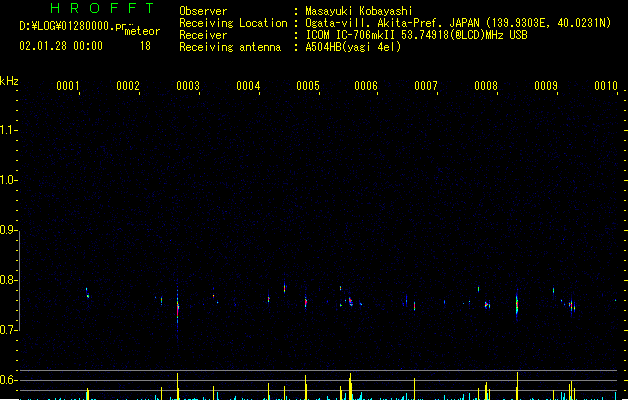The width and height of the screenshot is (629, 400).
Task: Click the 0.6 kHz axis label
Action: [7, 380]
